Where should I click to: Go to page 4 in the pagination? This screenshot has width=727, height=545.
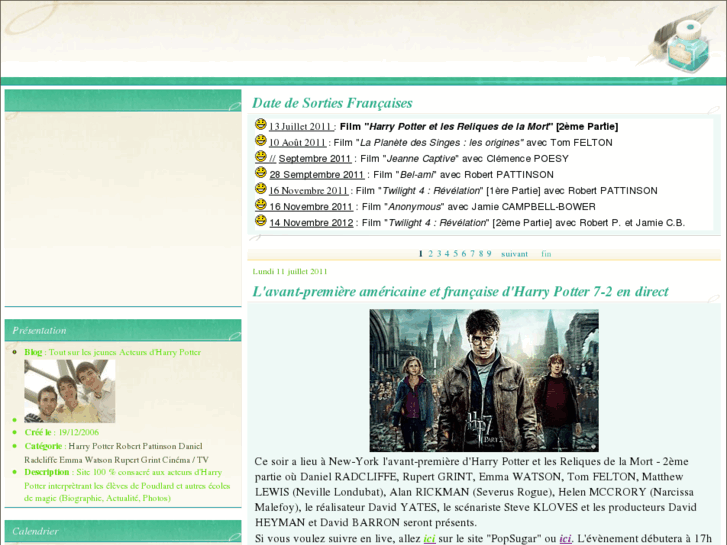click(x=447, y=254)
